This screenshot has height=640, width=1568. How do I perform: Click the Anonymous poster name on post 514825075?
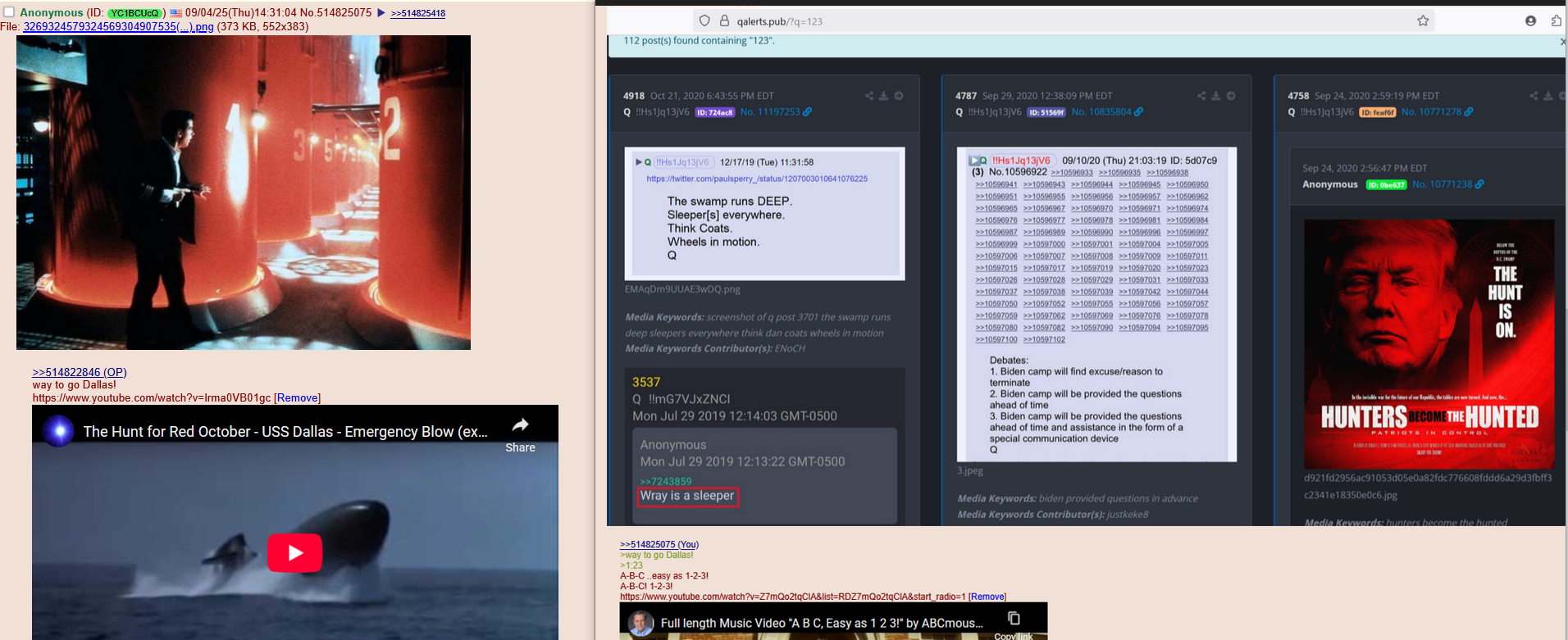pos(52,13)
